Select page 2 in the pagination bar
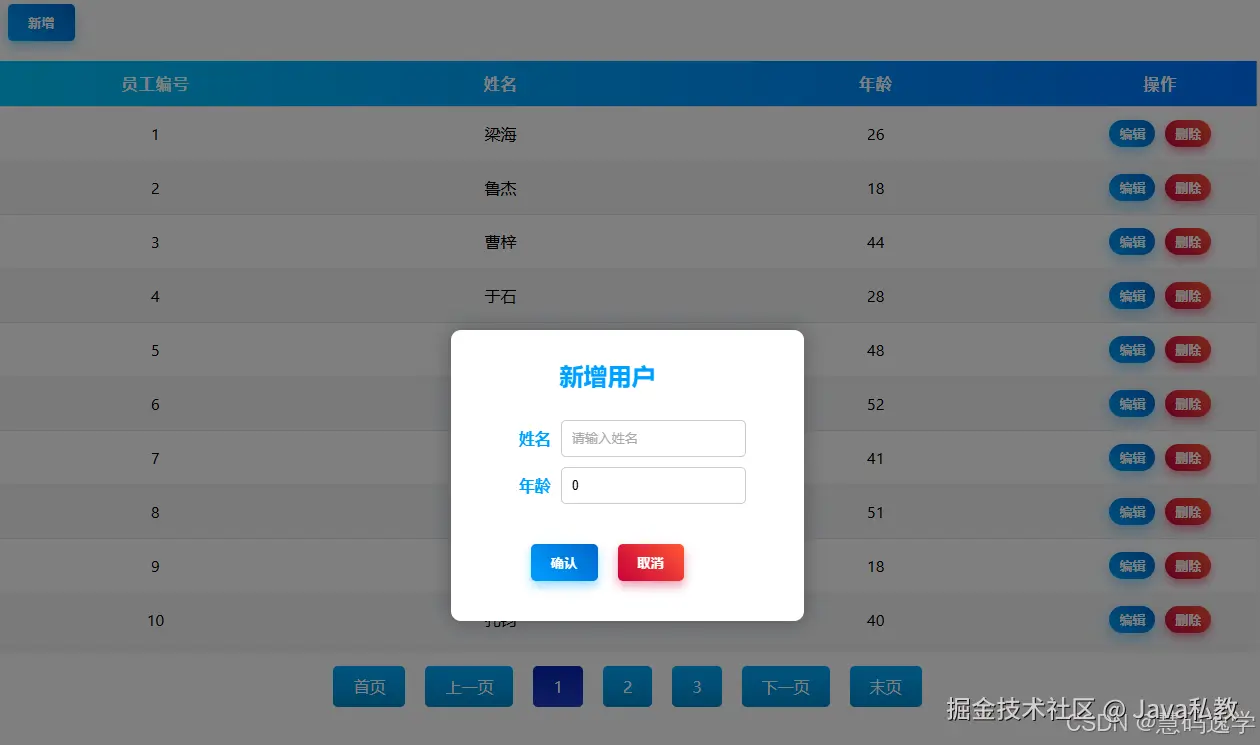 click(627, 686)
